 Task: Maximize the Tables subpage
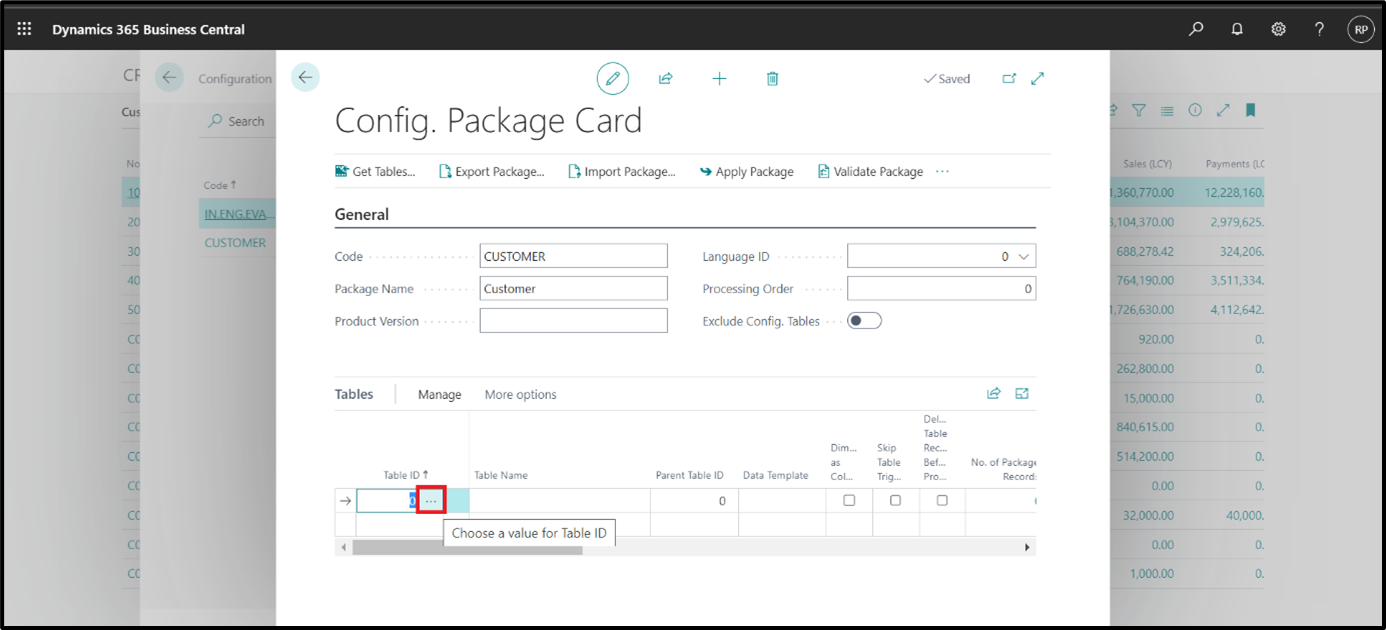[x=1022, y=394]
